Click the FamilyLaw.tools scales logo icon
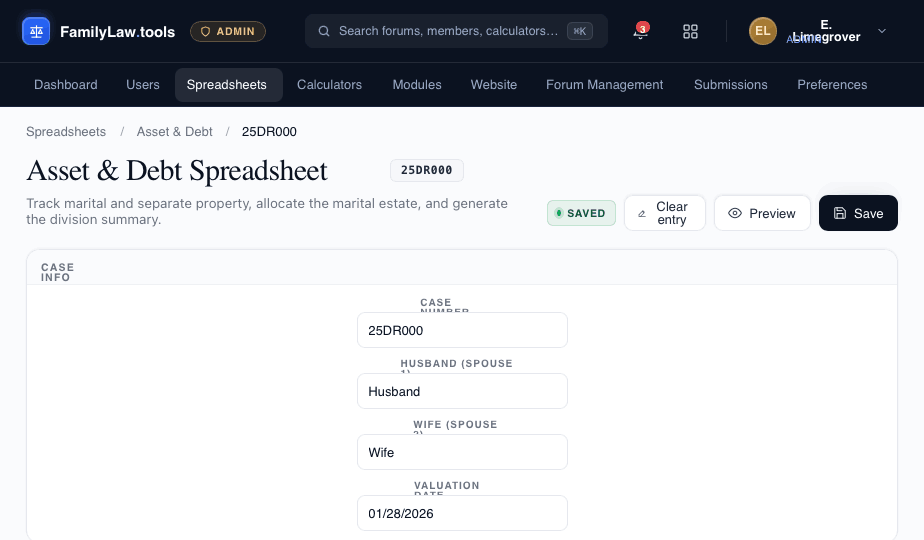The height and width of the screenshot is (540, 924). pyautogui.click(x=36, y=31)
